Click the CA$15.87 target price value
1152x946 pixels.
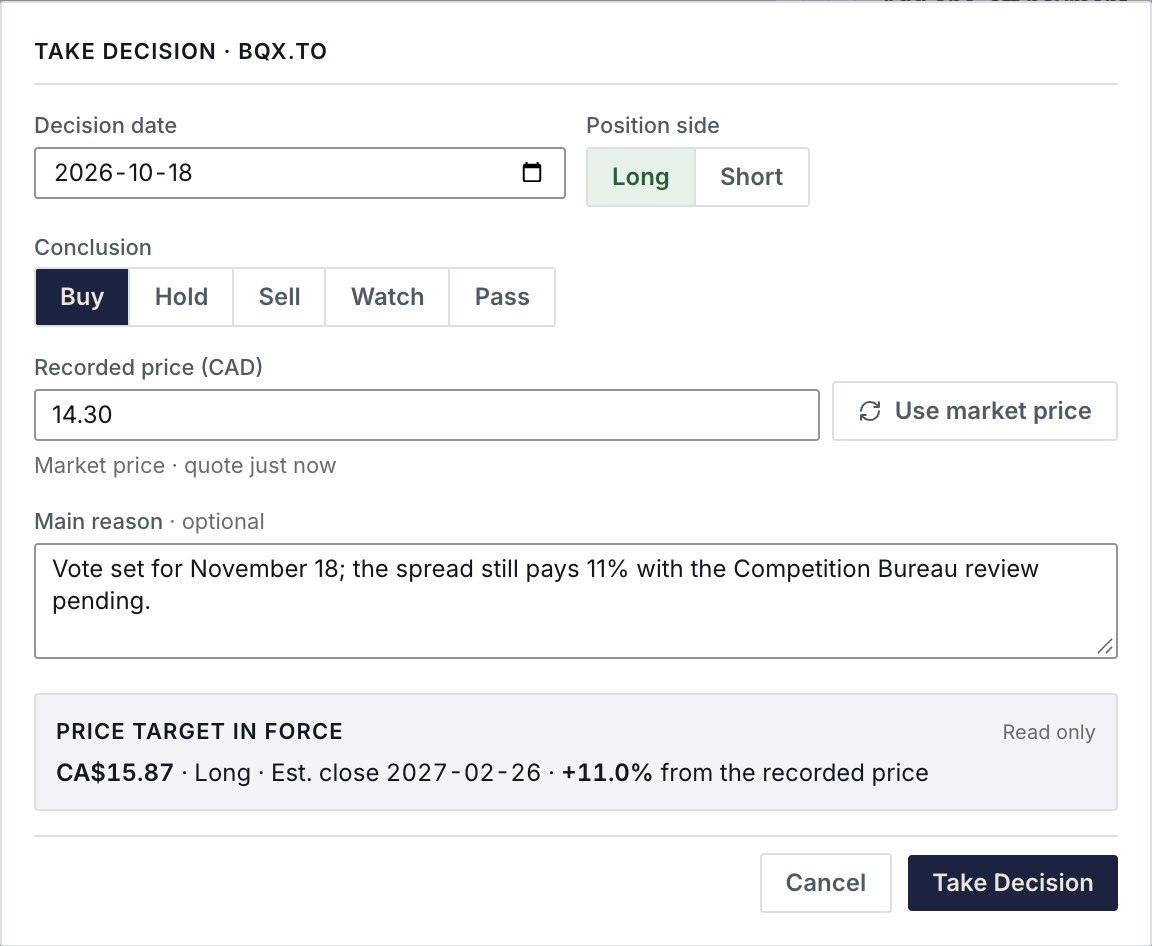tap(115, 773)
